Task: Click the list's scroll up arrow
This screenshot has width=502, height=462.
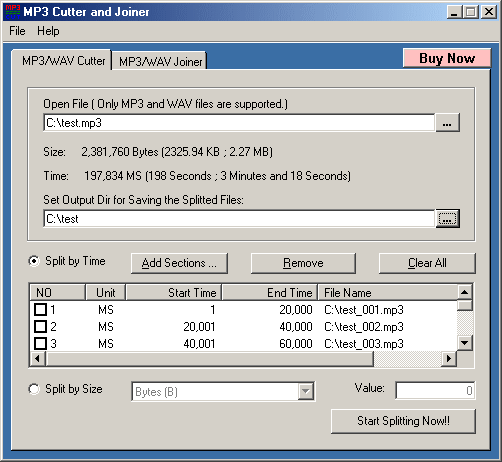Action: (465, 292)
